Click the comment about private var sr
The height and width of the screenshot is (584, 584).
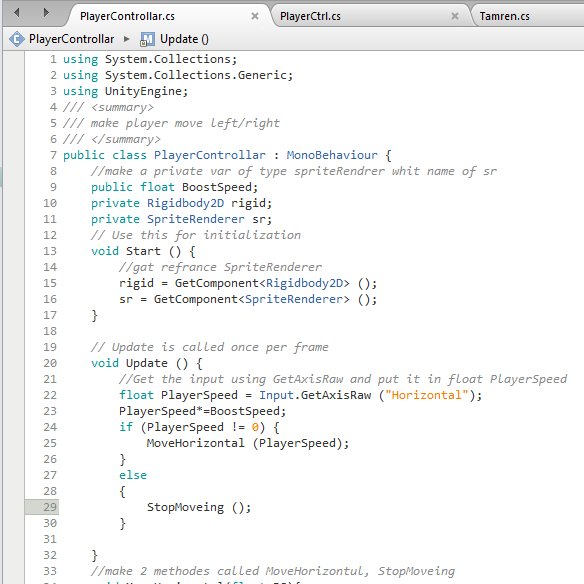click(294, 171)
